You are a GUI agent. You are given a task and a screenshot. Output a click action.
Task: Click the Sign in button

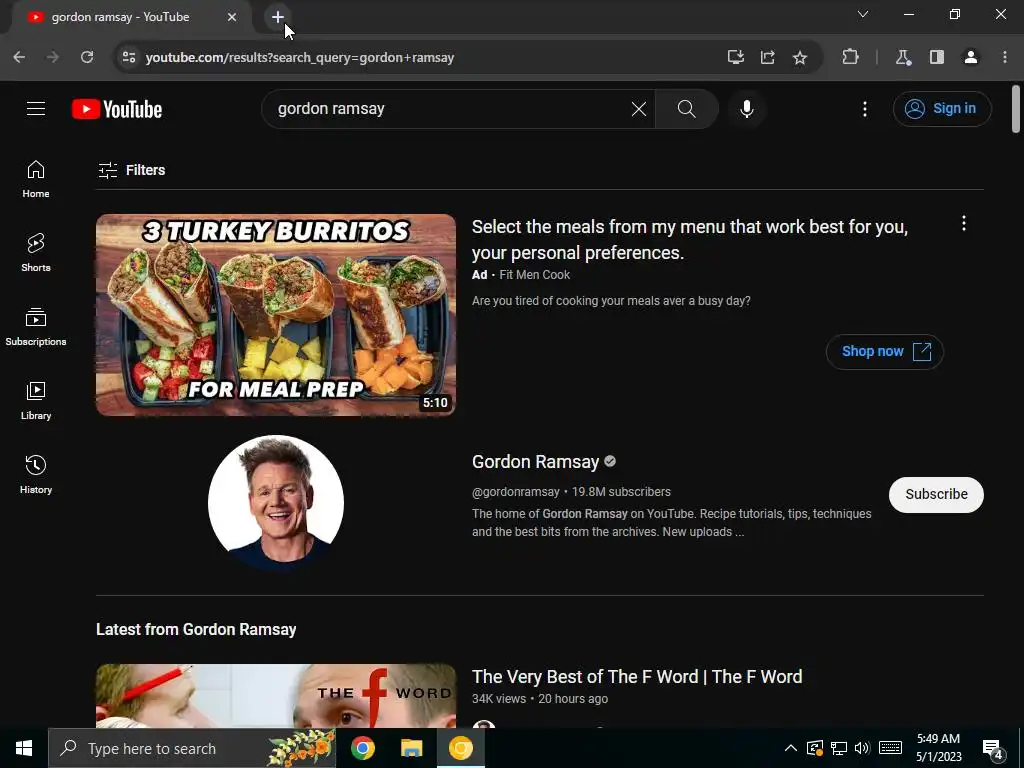pos(942,109)
